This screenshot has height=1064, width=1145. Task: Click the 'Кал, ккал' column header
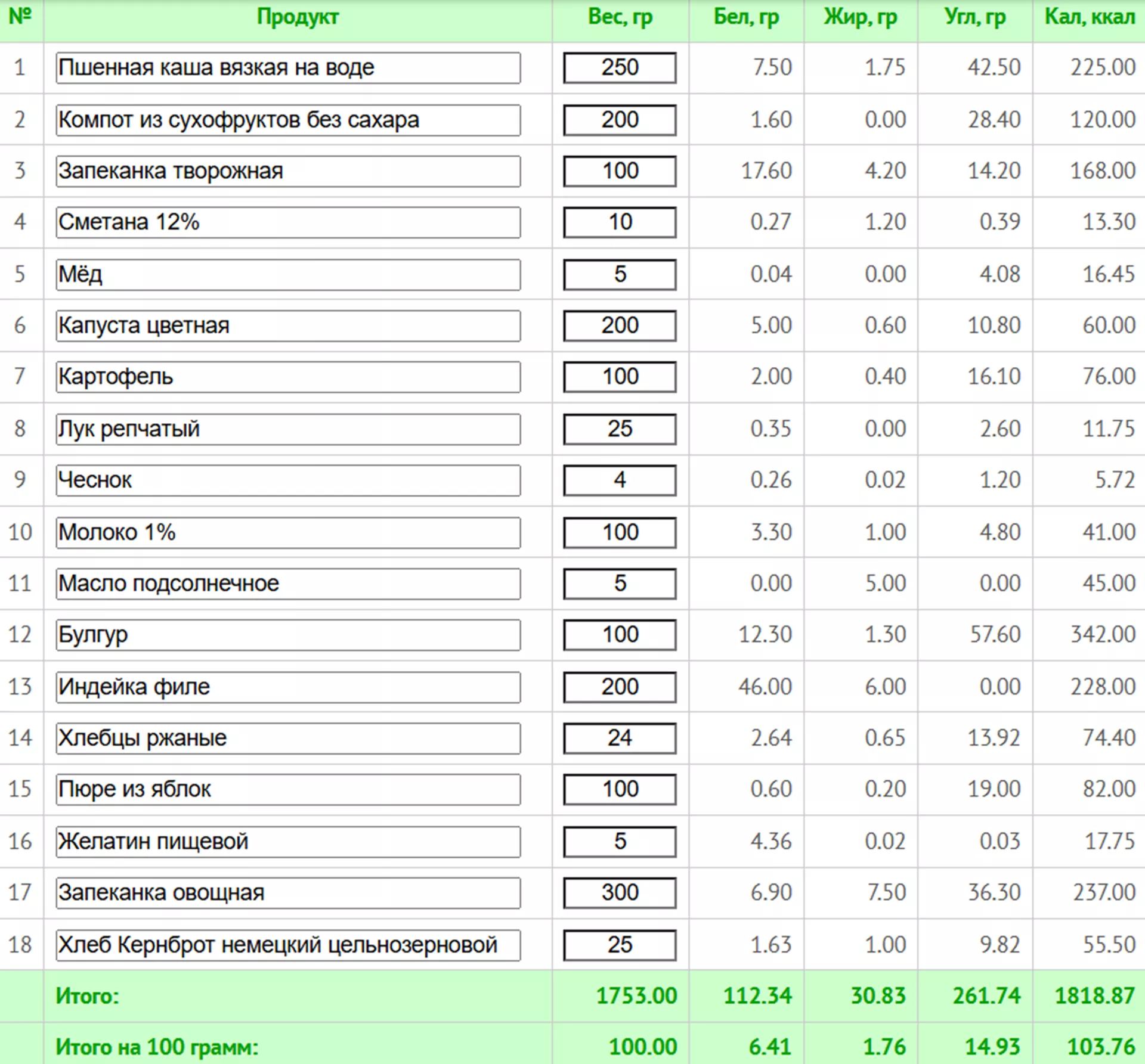1089,18
